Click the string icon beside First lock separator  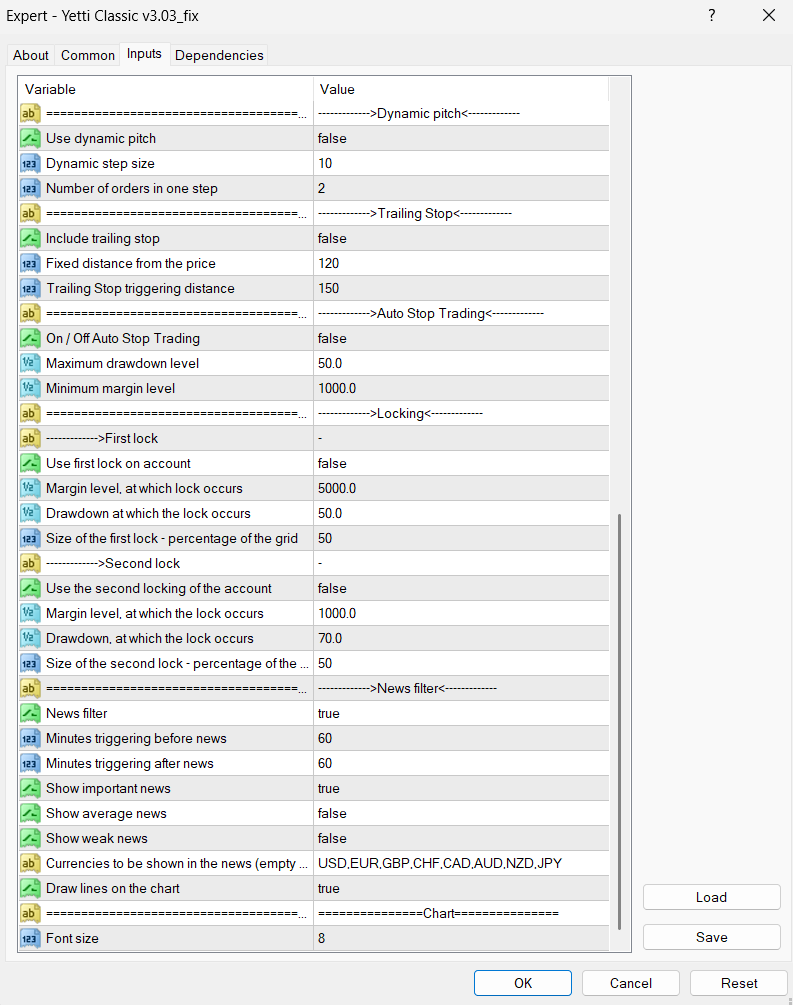[30, 438]
